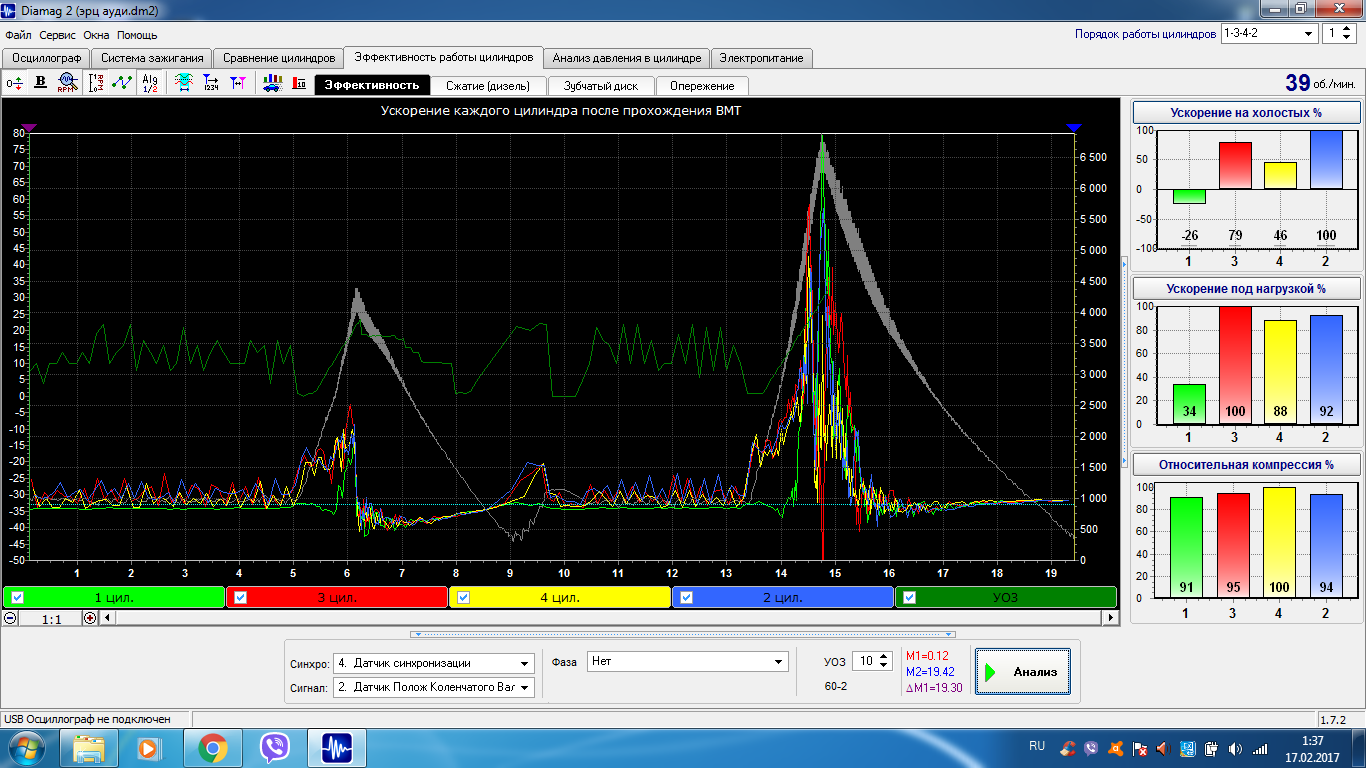Open the Помощь menu
Screen dimensions: 1366x768
pyautogui.click(x=137, y=34)
